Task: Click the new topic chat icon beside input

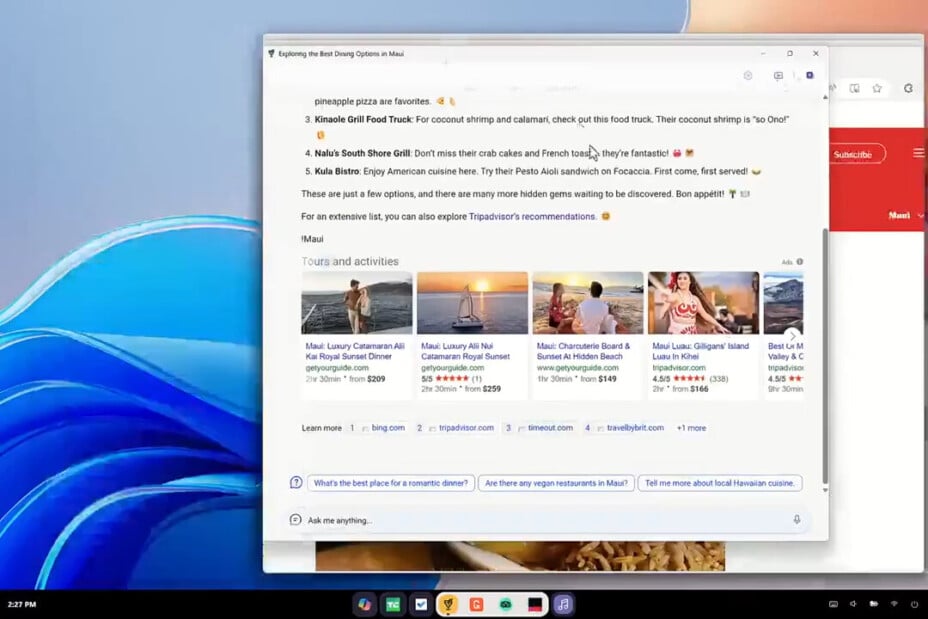Action: (295, 520)
